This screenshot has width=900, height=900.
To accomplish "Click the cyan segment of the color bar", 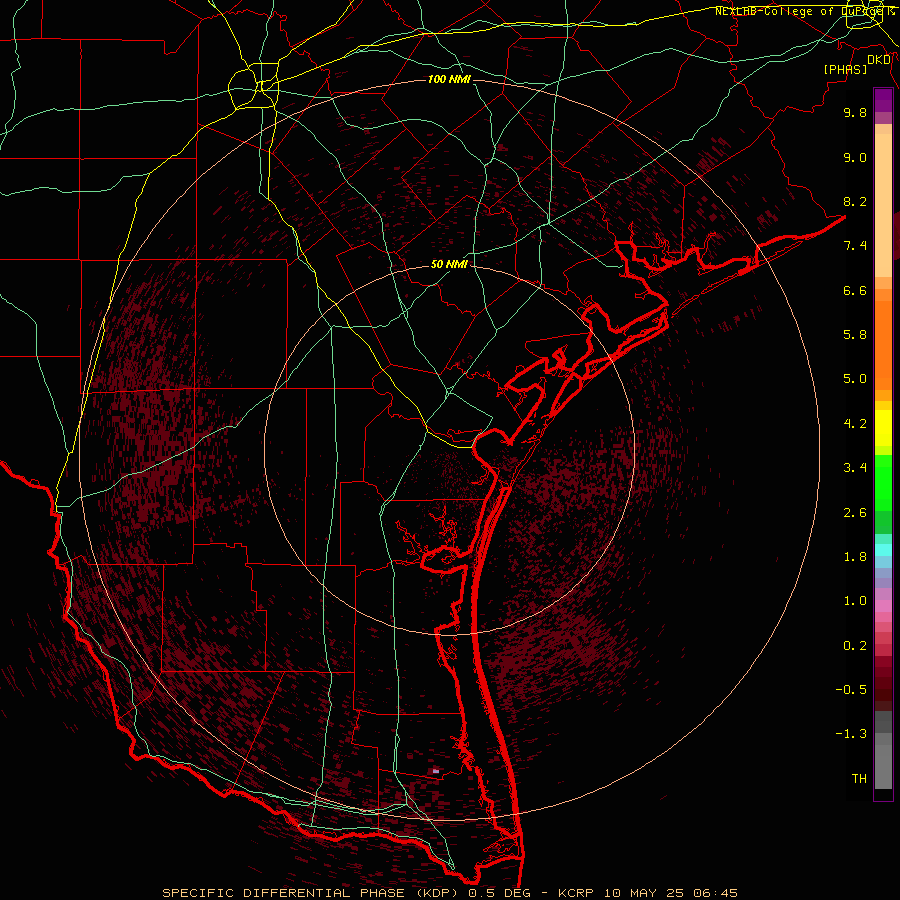I will point(883,550).
